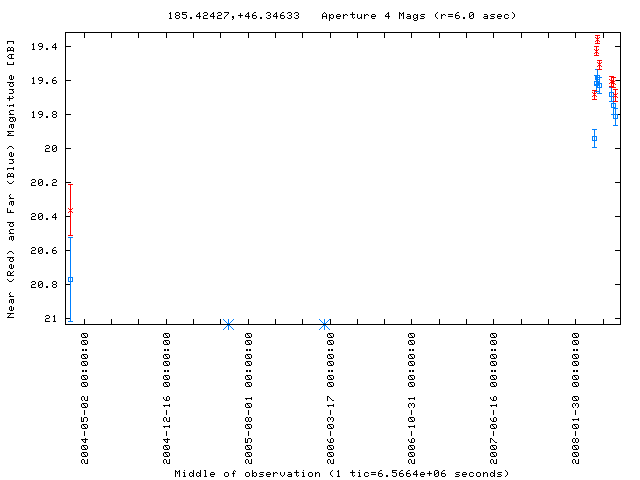
Task: Click the 20.2 y-axis tick label
Action: point(44,182)
